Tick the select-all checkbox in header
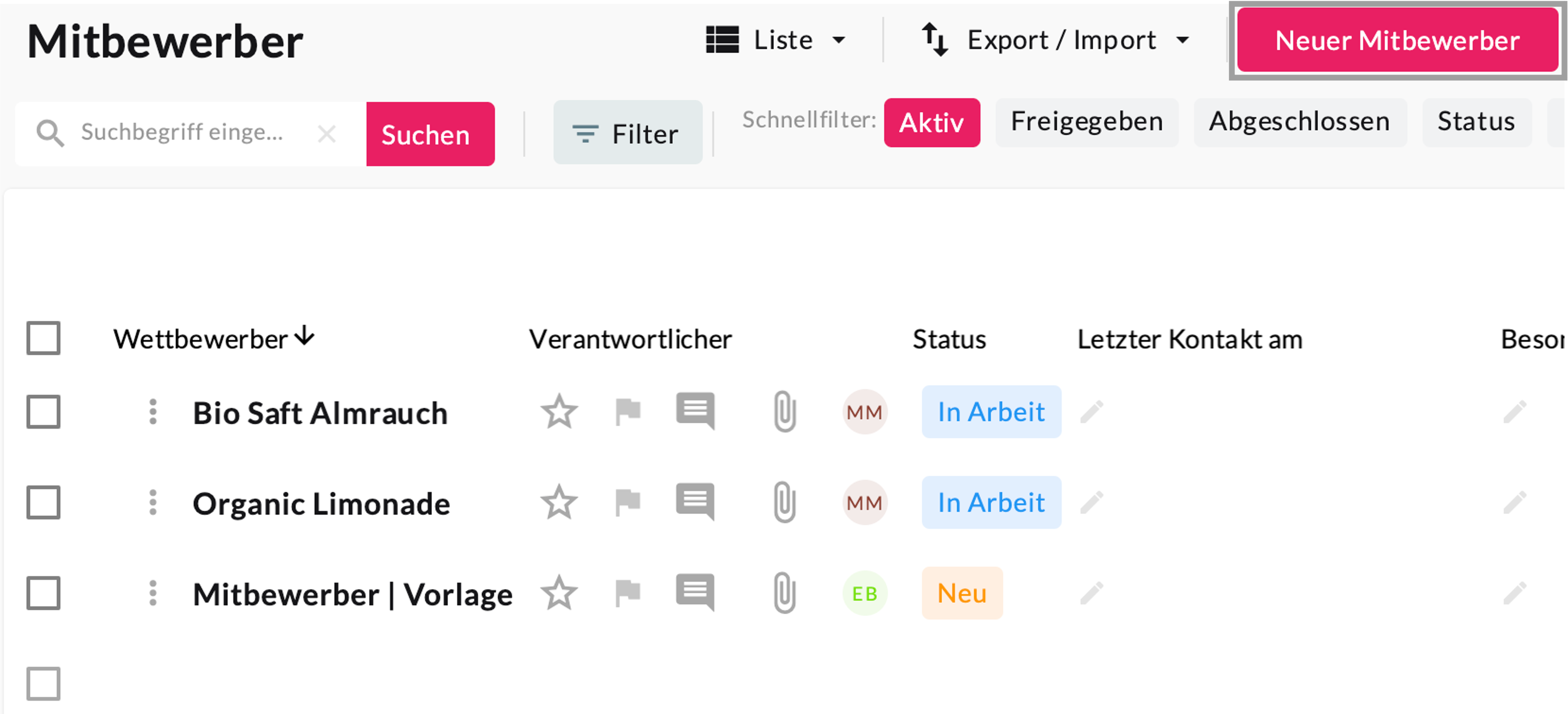1568x714 pixels. [43, 338]
